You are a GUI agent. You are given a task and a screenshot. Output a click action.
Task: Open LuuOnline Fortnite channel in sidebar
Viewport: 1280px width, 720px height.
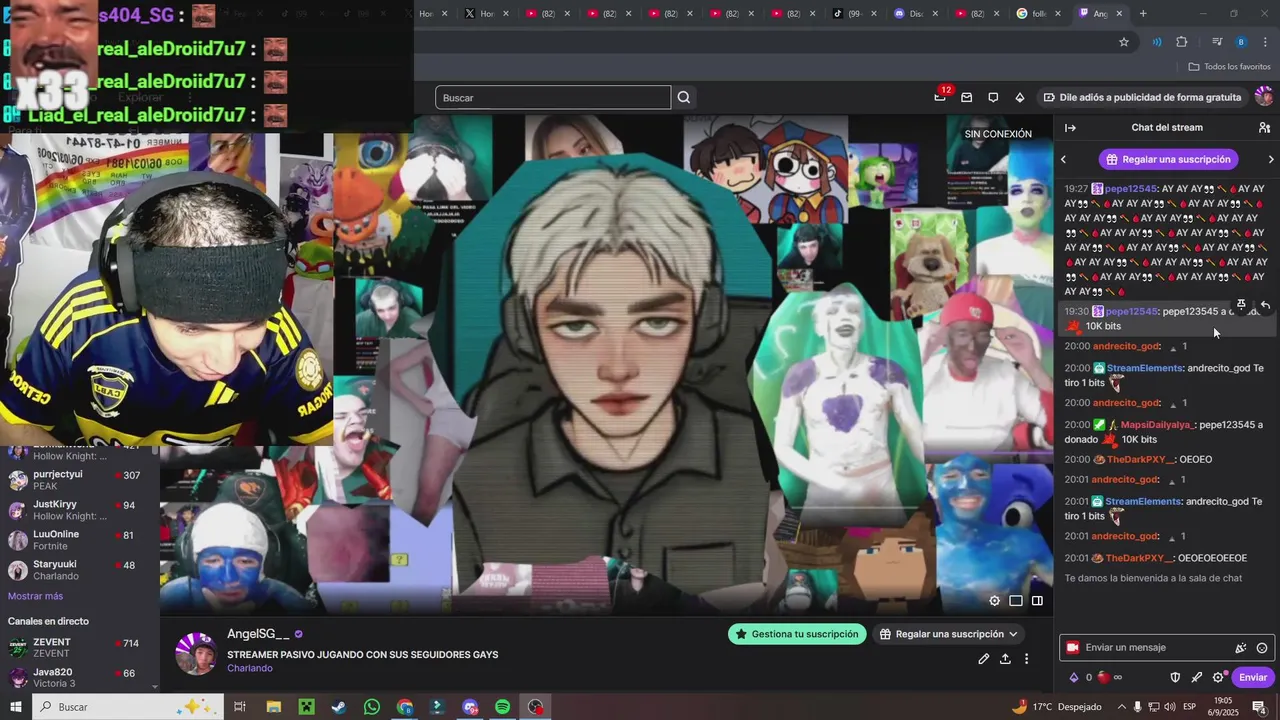pyautogui.click(x=80, y=540)
